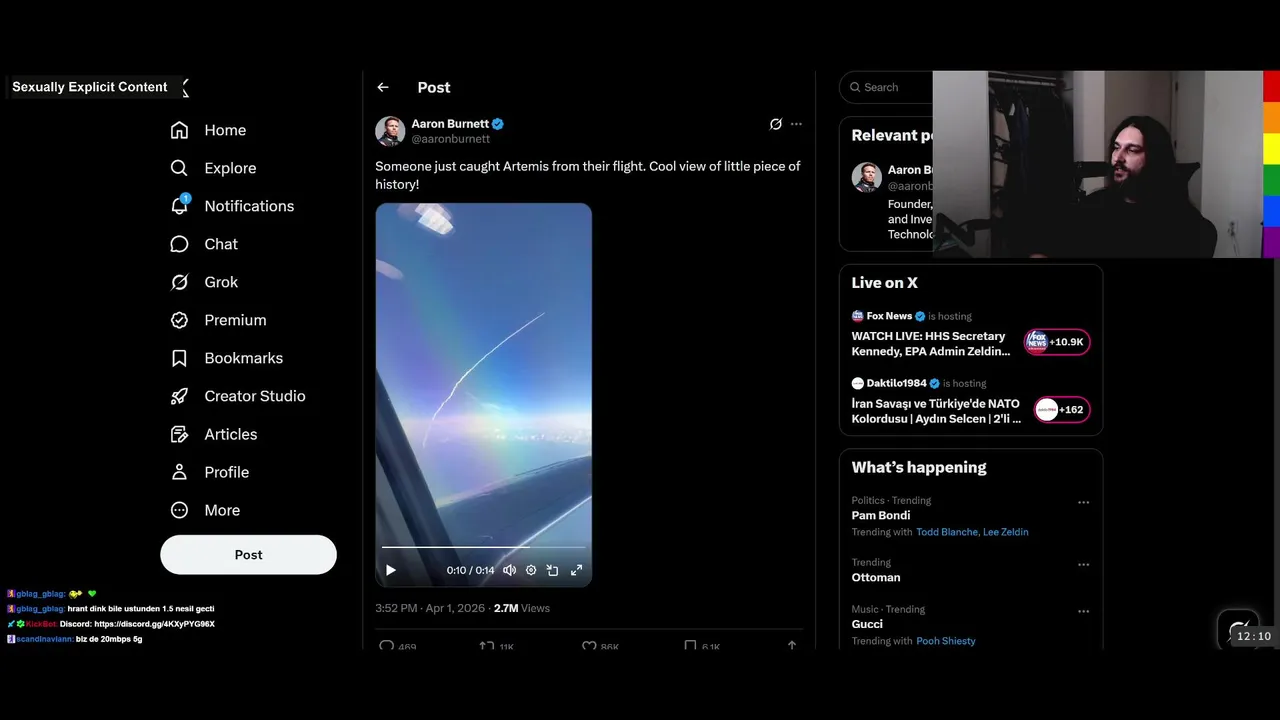The image size is (1280, 720).
Task: Mute the video with the speaker icon
Action: click(509, 570)
